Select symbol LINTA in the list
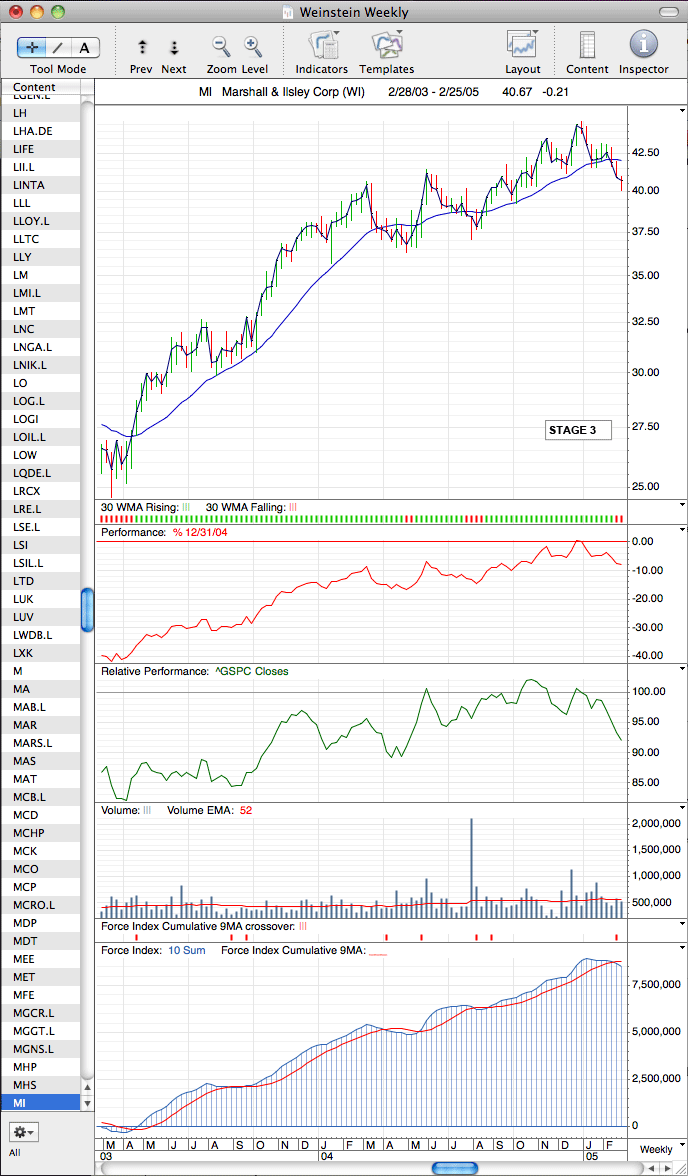 coord(41,184)
